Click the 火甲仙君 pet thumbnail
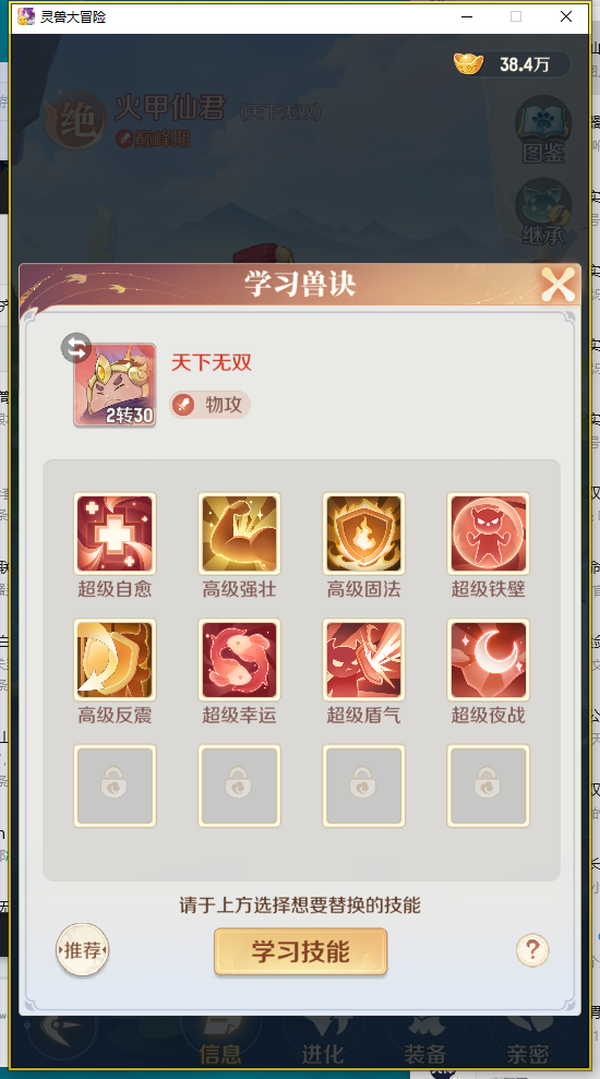 pyautogui.click(x=115, y=385)
